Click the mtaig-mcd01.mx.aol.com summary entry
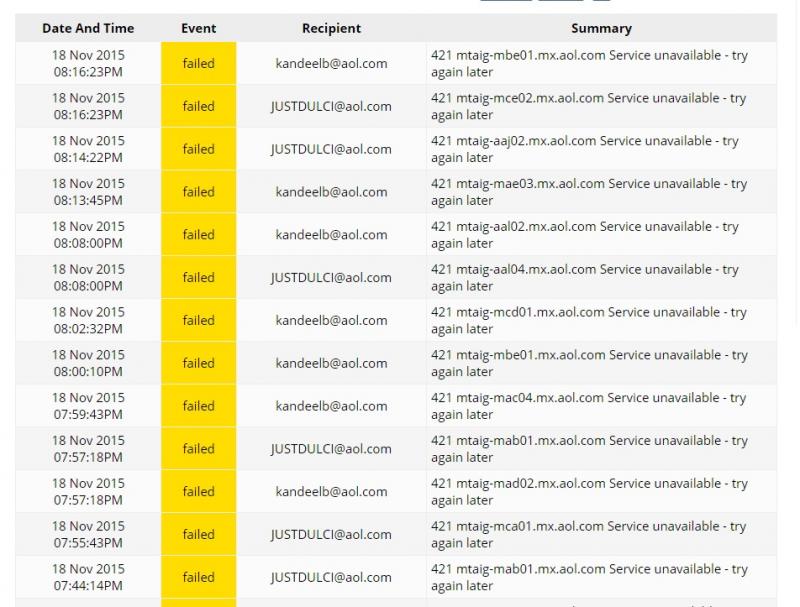This screenshot has height=607, width=800. (588, 320)
